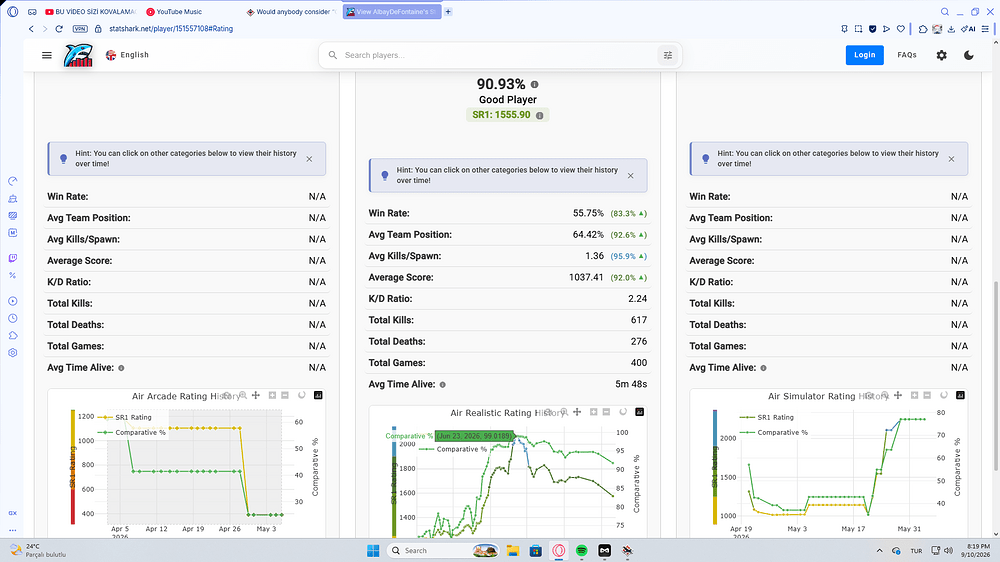Click the StatShark shark logo

[78, 55]
